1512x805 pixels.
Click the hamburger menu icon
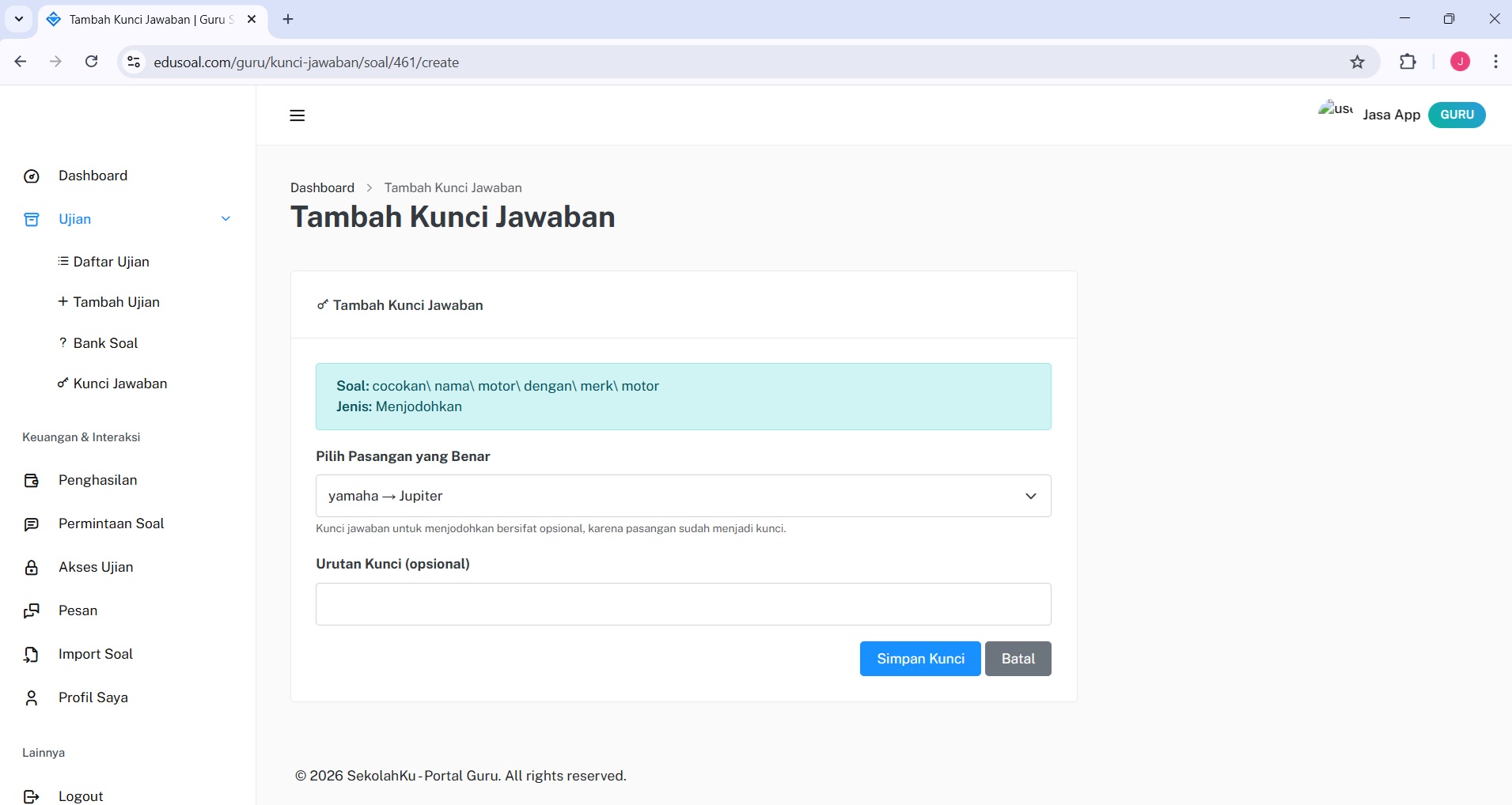point(297,115)
